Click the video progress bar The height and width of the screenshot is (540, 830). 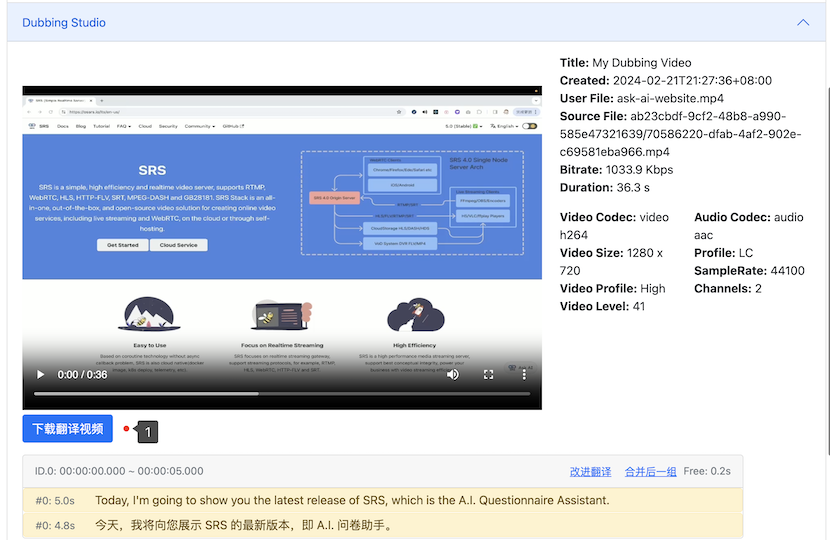tap(282, 394)
